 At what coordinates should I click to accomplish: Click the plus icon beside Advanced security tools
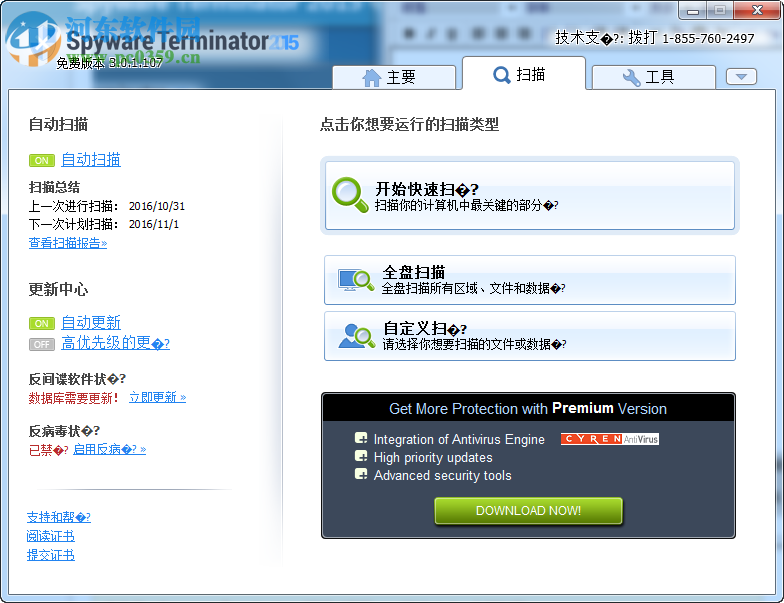(x=361, y=474)
